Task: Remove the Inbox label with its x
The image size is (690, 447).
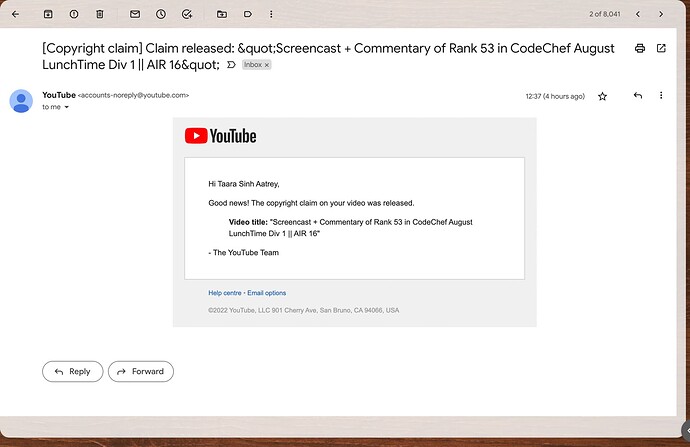Action: tap(267, 65)
